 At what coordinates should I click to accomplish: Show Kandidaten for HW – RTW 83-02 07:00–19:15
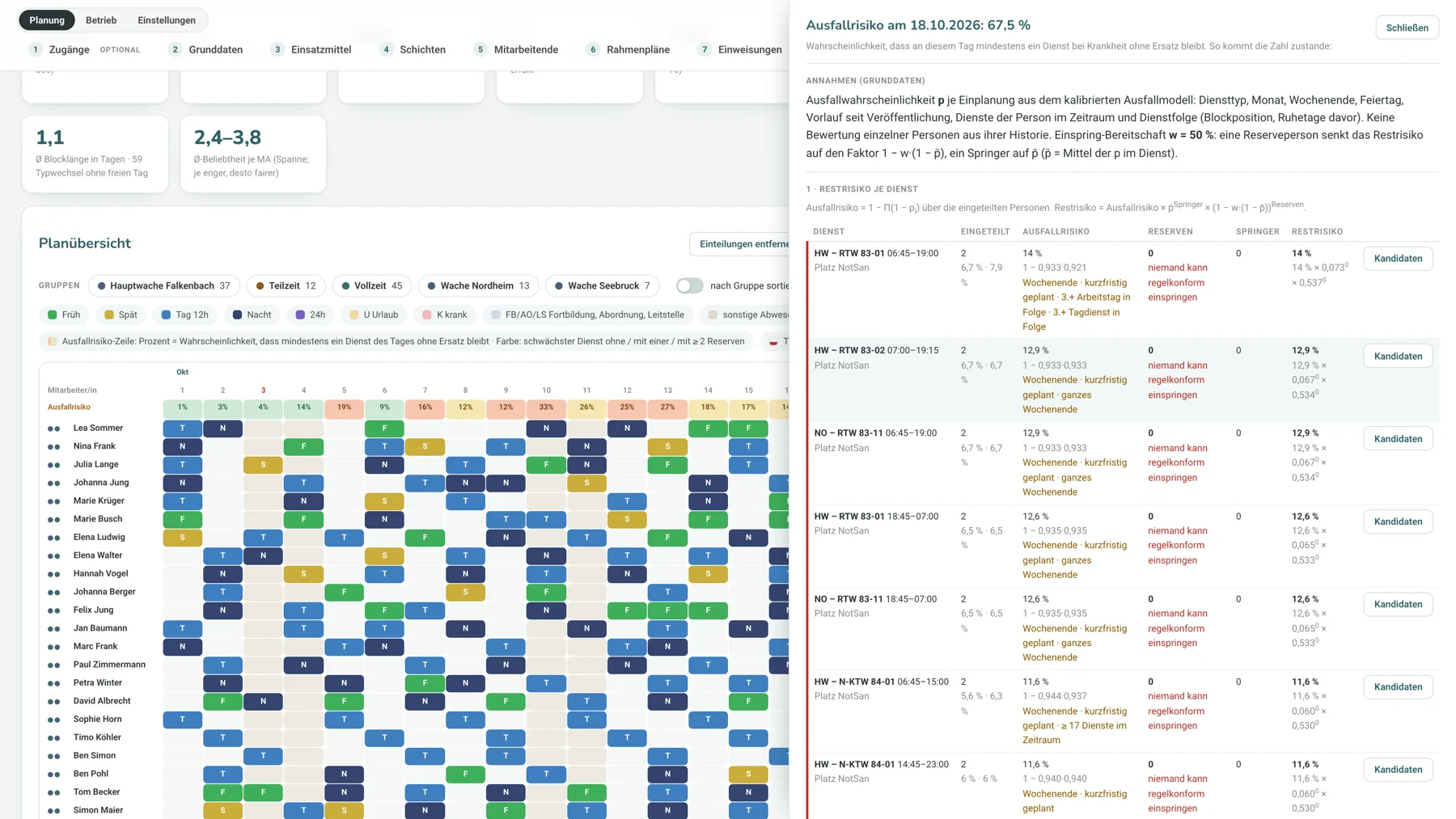pos(1398,356)
